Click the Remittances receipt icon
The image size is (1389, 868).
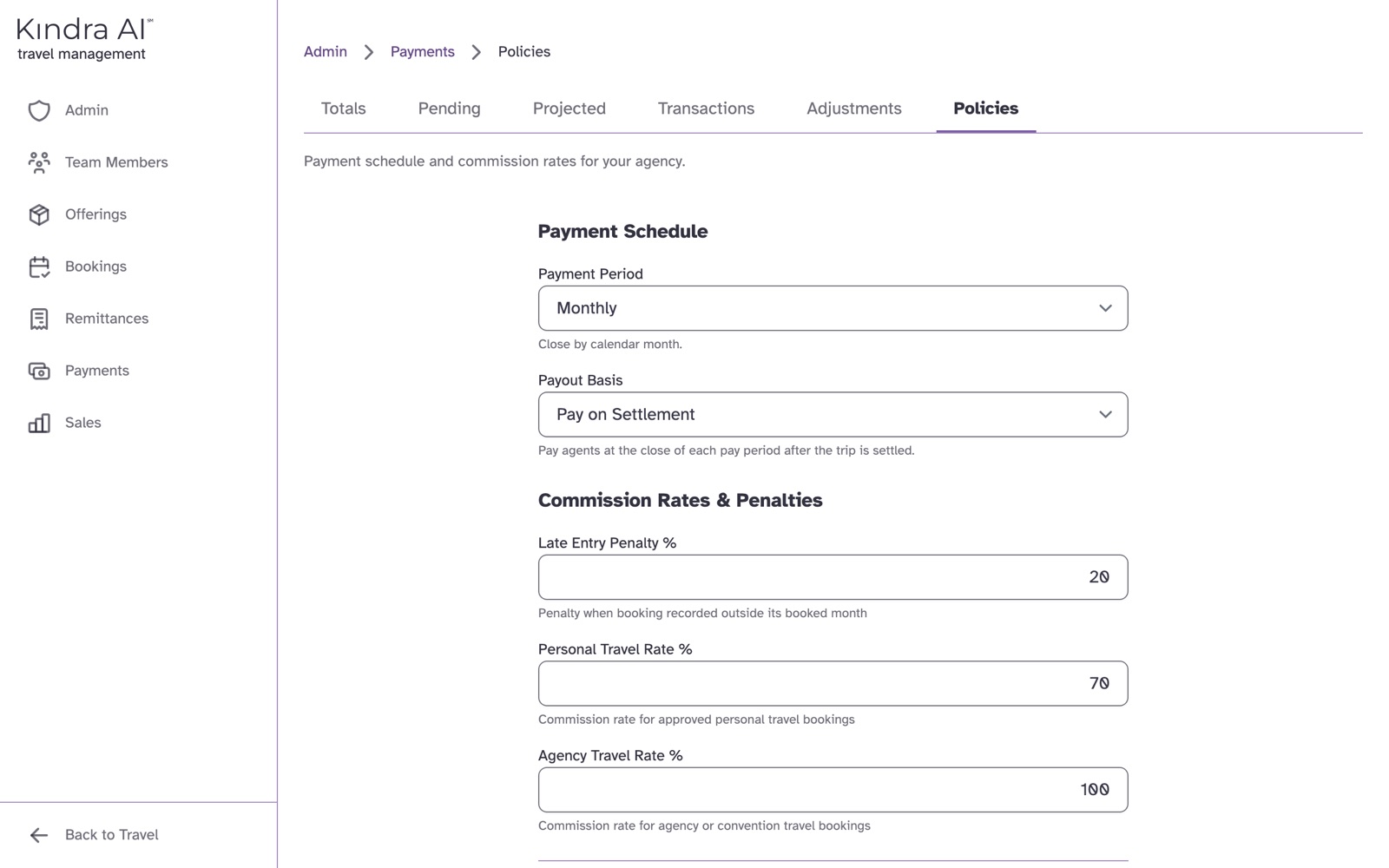tap(39, 319)
